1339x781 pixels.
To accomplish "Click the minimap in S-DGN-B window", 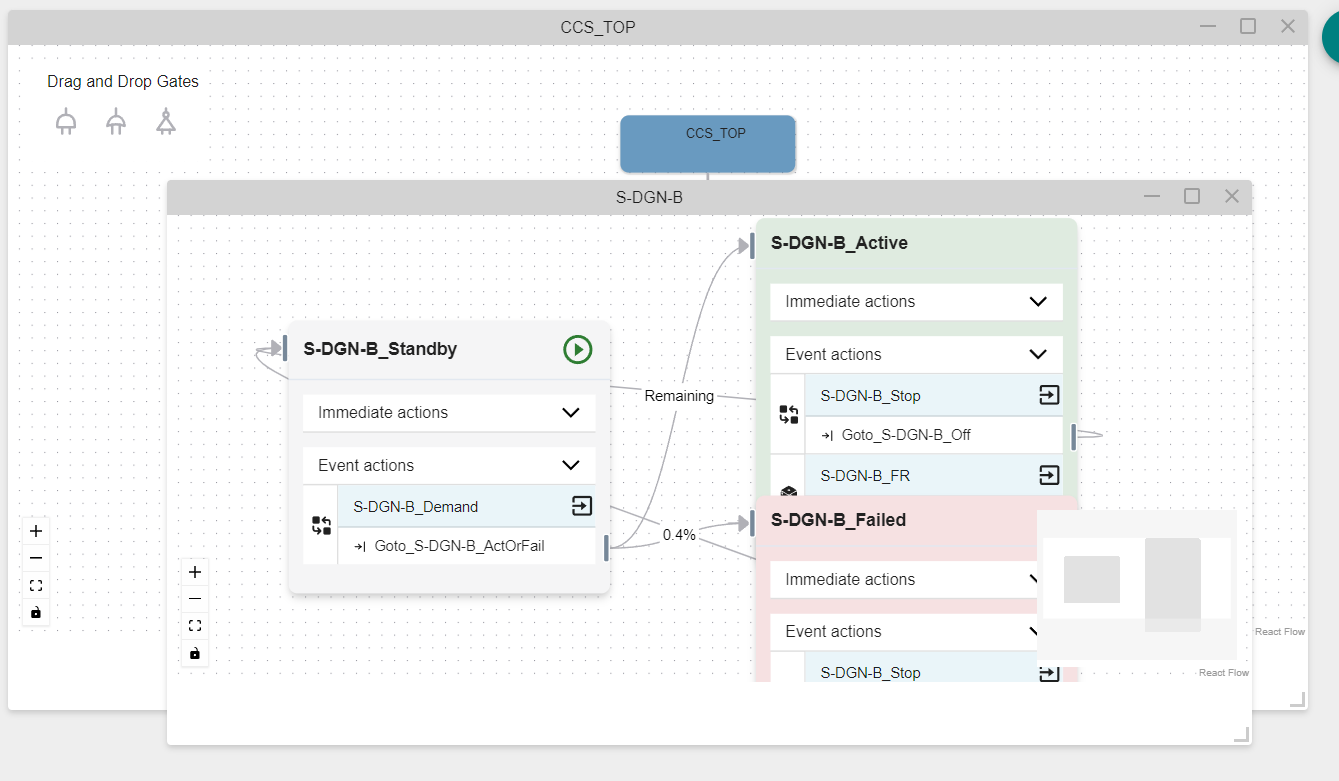I will tap(1137, 584).
